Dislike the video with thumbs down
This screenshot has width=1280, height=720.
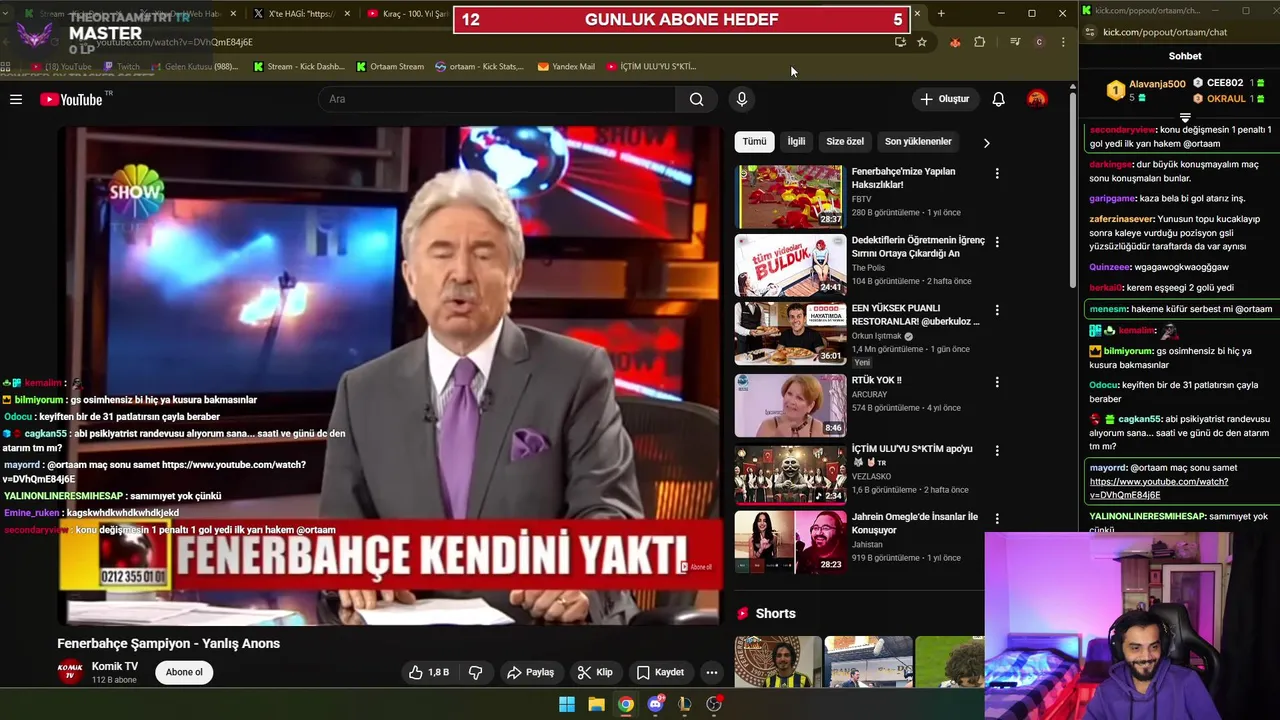pos(476,672)
